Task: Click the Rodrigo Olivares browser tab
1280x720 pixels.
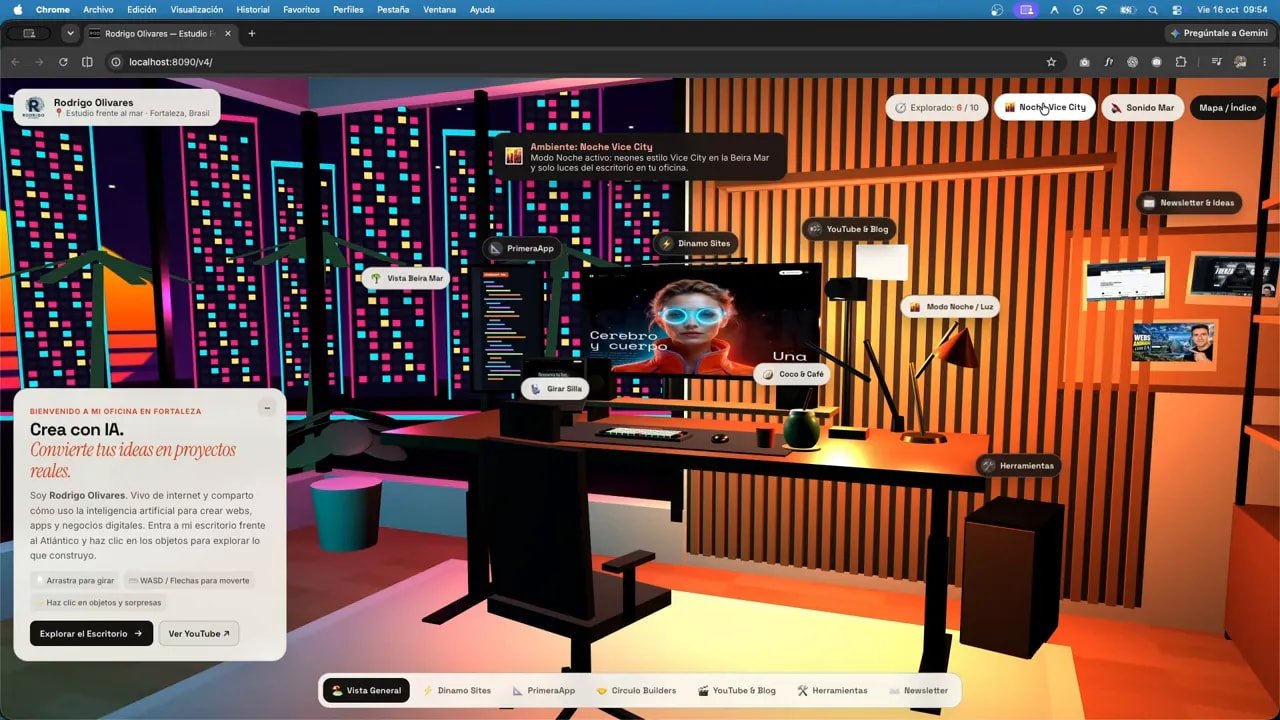Action: click(161, 33)
